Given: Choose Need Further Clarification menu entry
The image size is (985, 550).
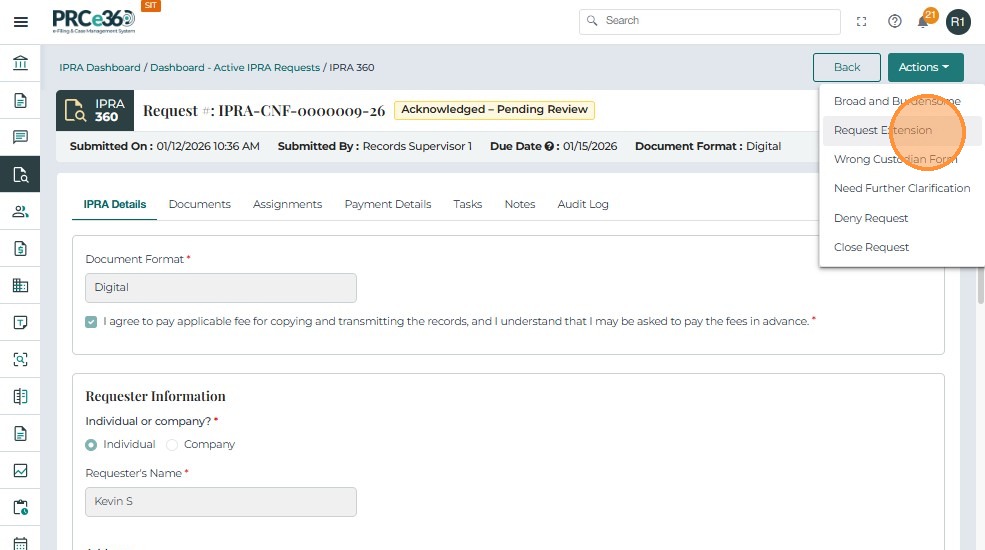Looking at the screenshot, I should pyautogui.click(x=901, y=188).
